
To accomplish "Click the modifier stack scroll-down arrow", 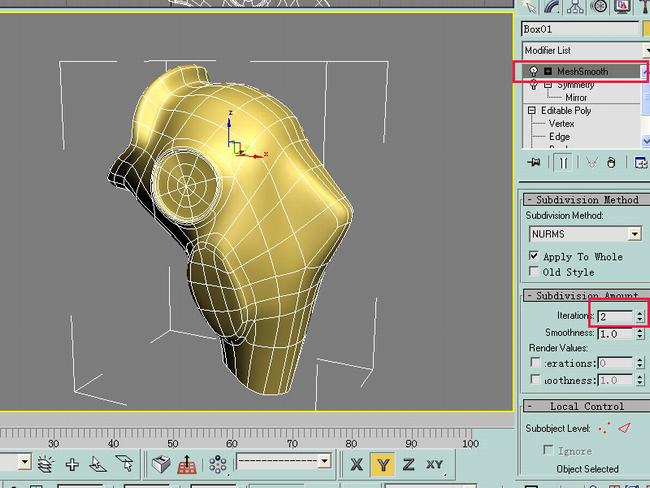I will click(x=646, y=141).
